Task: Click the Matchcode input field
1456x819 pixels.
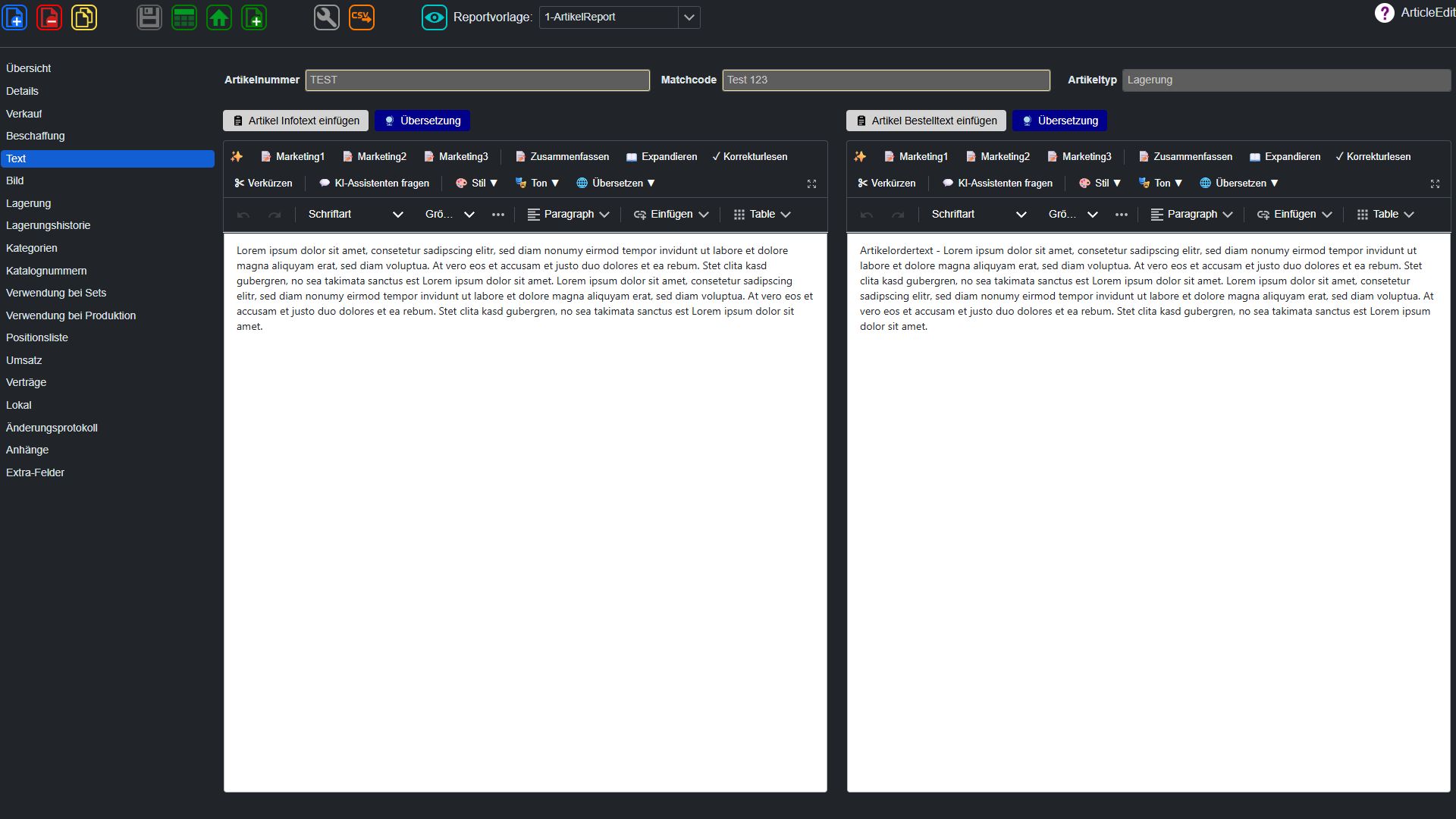Action: [x=886, y=80]
